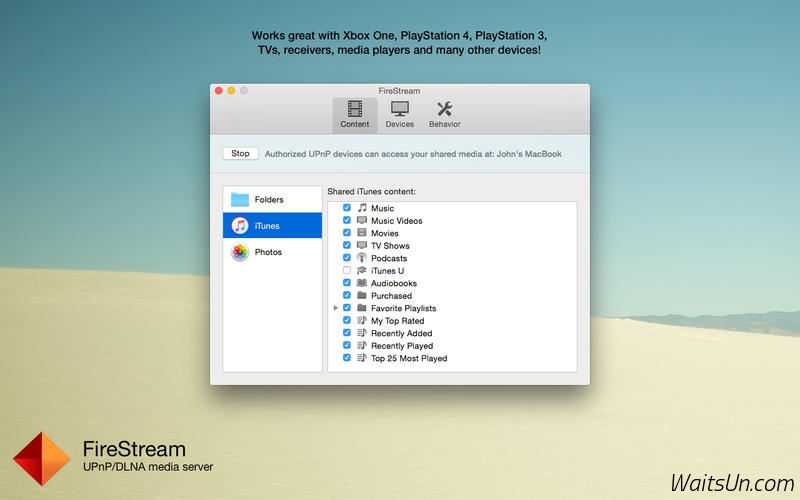Select the "Top 25 Most Played" label
The height and width of the screenshot is (500, 800).
(409, 358)
